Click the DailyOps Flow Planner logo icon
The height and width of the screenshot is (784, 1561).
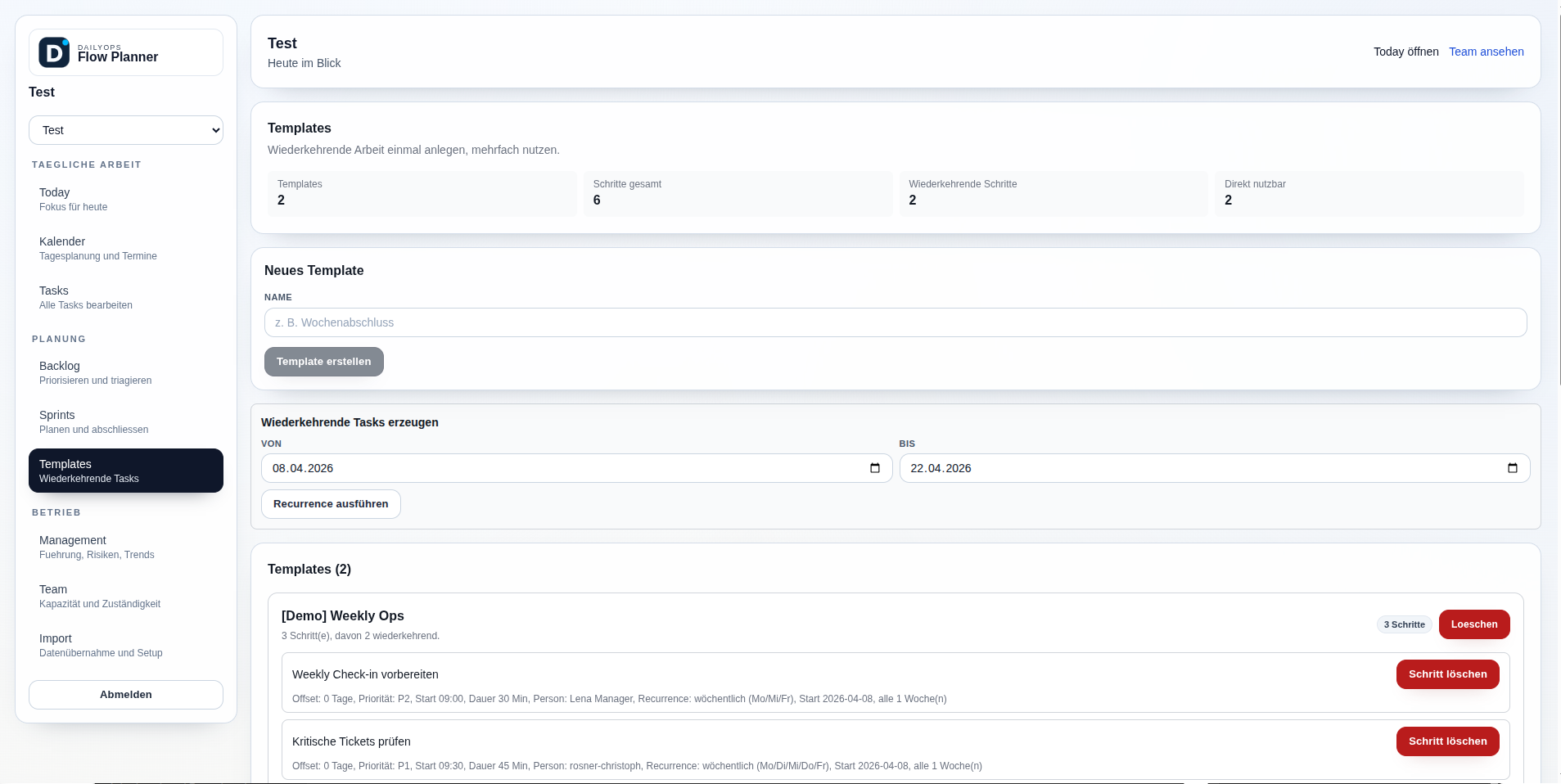click(x=54, y=52)
